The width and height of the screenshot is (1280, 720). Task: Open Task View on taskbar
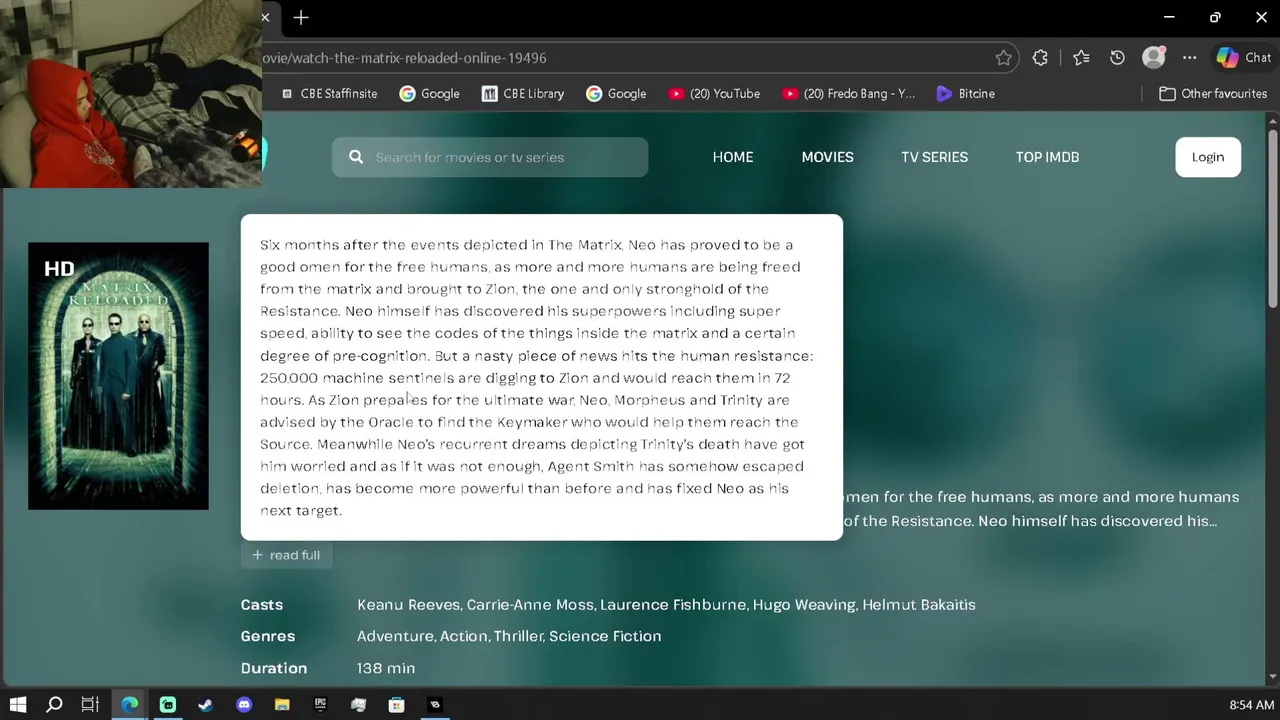(90, 705)
